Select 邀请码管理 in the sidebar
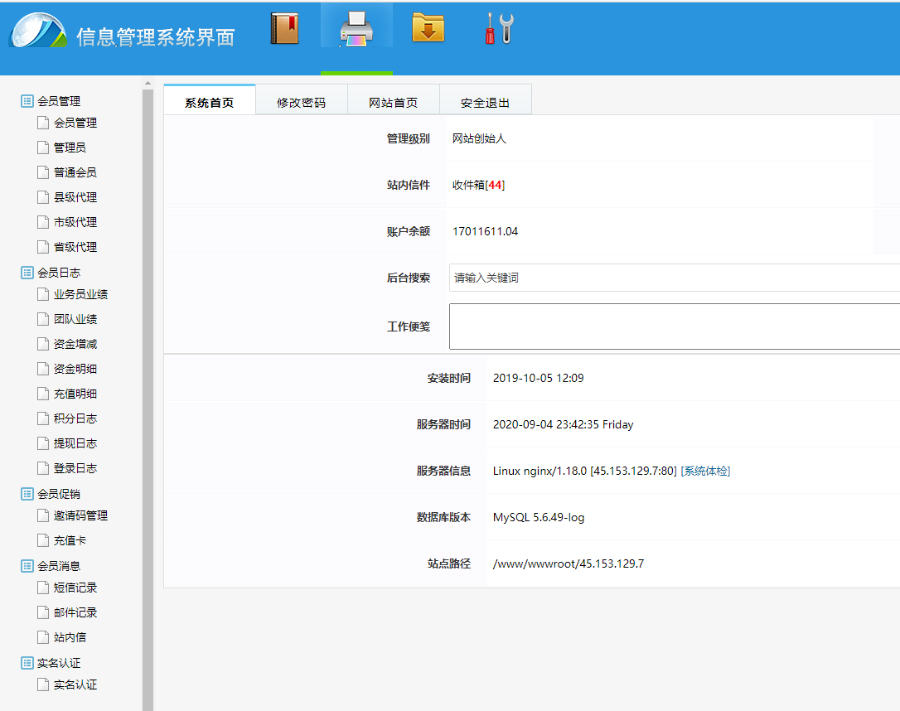The height and width of the screenshot is (711, 900). [x=80, y=516]
